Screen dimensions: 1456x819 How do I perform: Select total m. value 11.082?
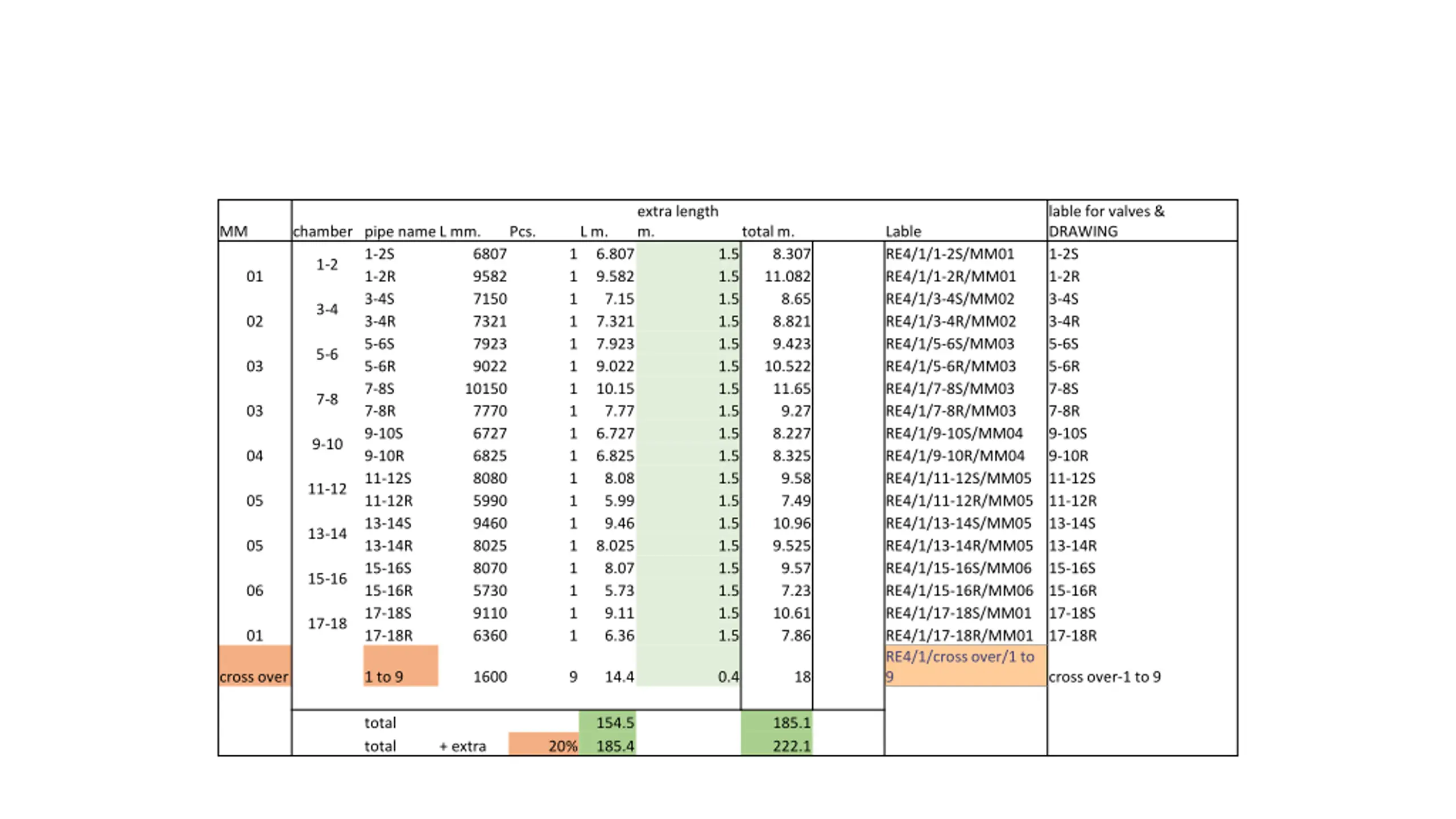click(787, 276)
